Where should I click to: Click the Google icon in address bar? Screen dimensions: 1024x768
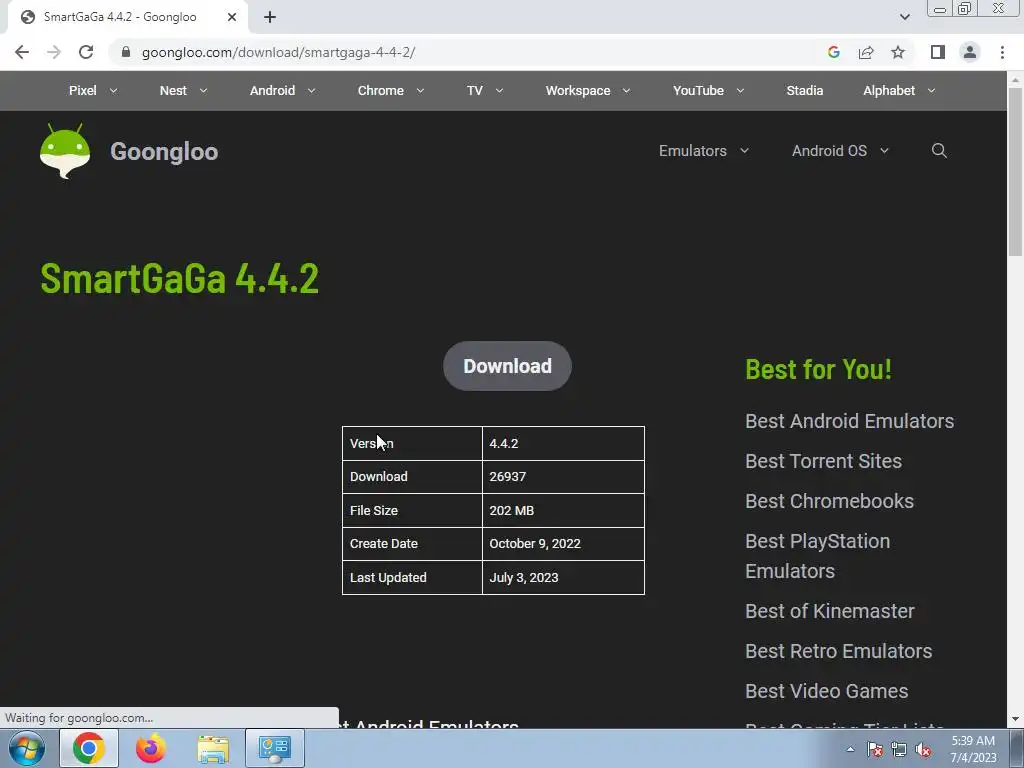pos(833,52)
